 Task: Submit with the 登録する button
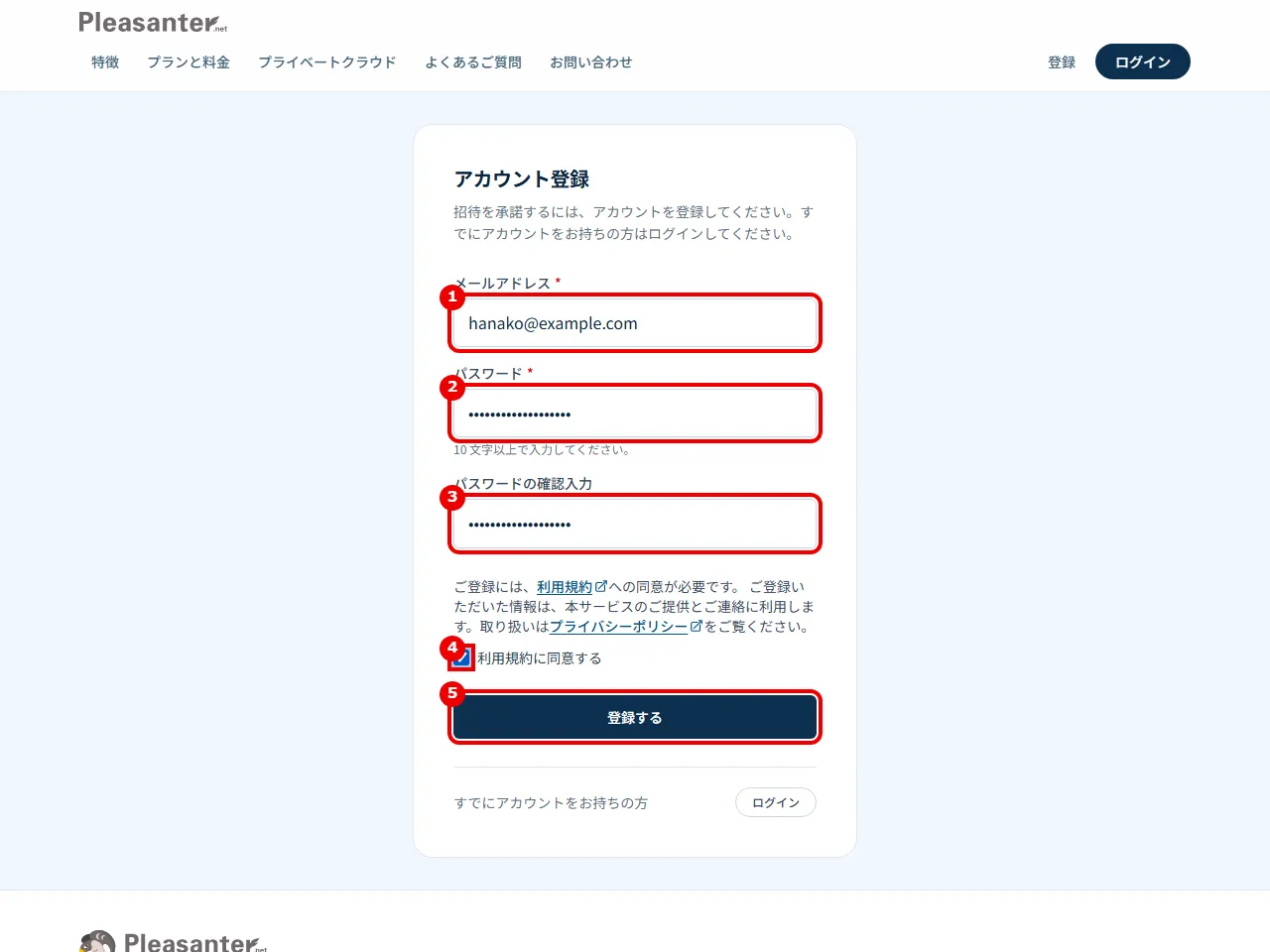[x=635, y=717]
